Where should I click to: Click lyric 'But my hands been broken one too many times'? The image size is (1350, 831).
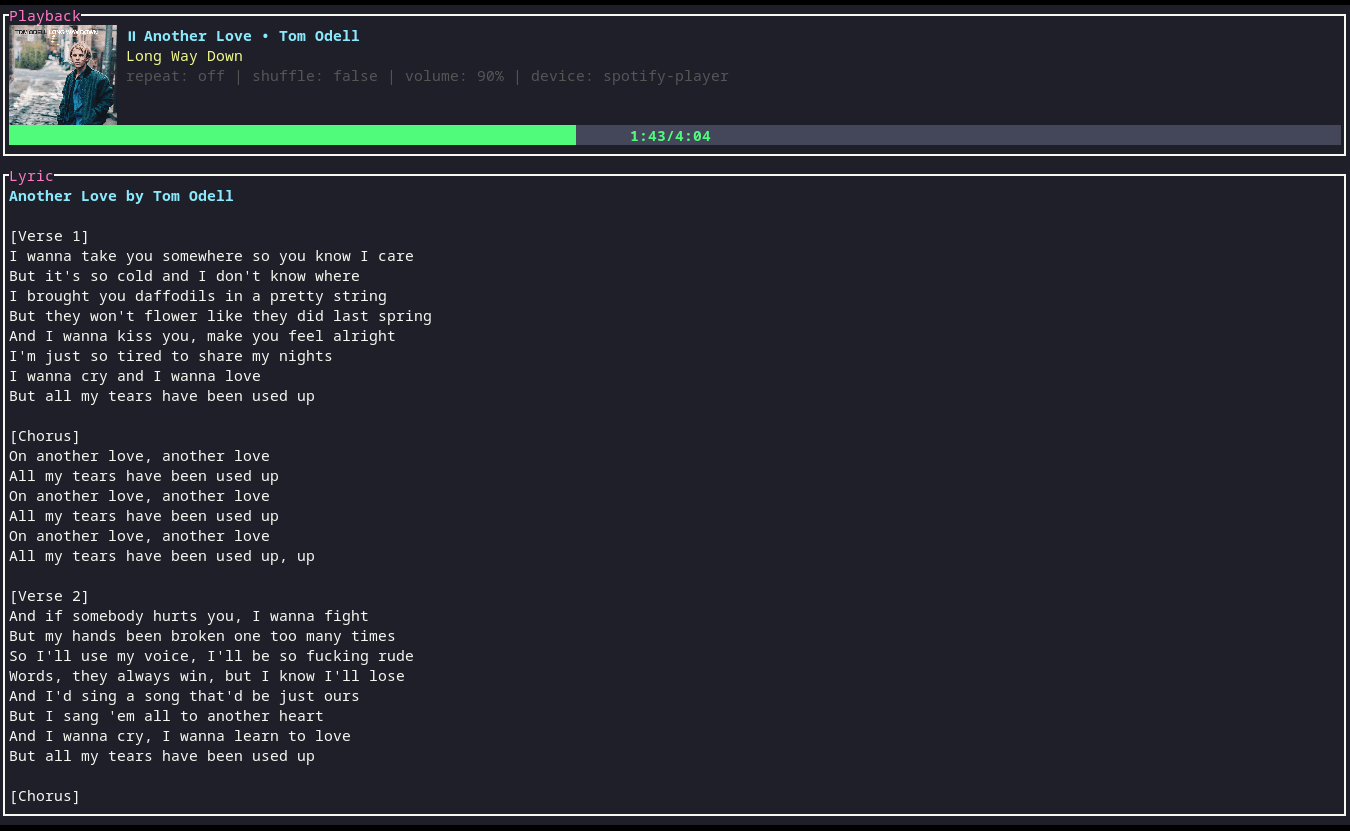[x=202, y=636]
